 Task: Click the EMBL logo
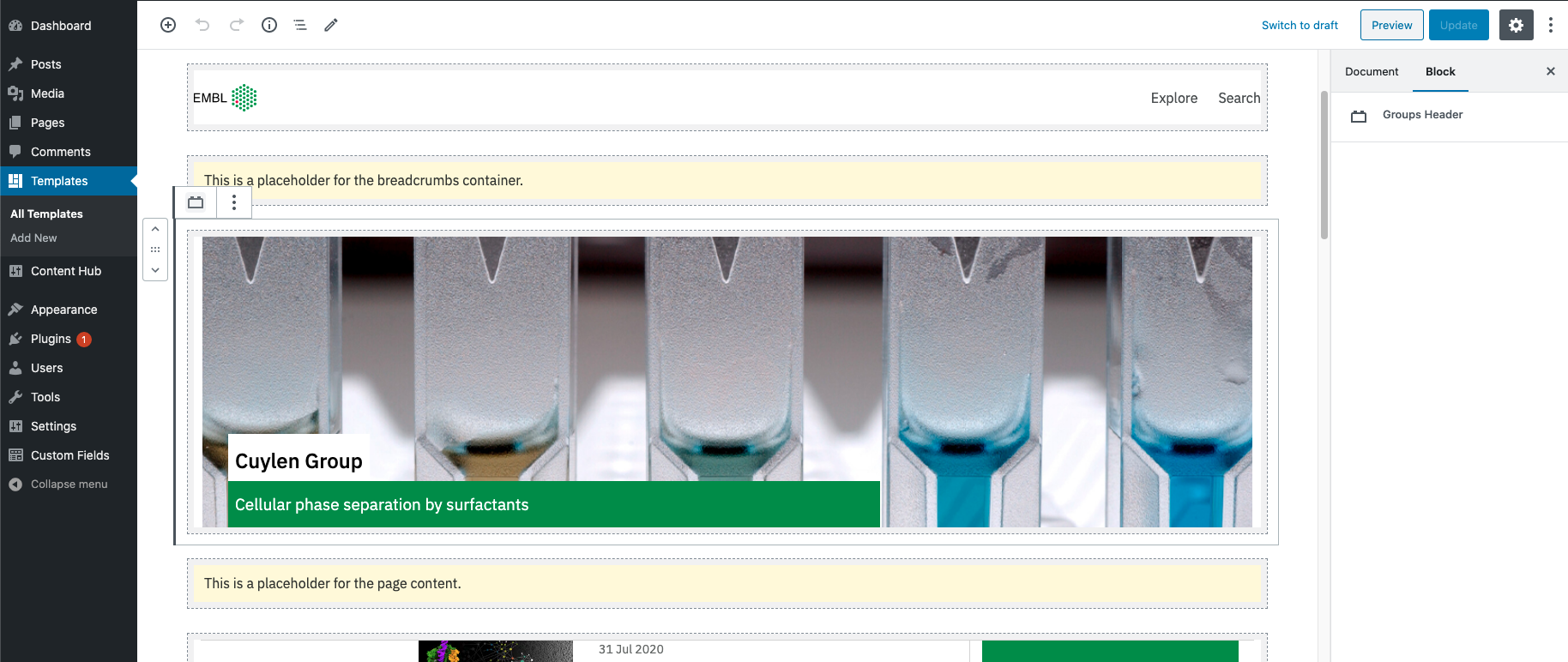[225, 98]
